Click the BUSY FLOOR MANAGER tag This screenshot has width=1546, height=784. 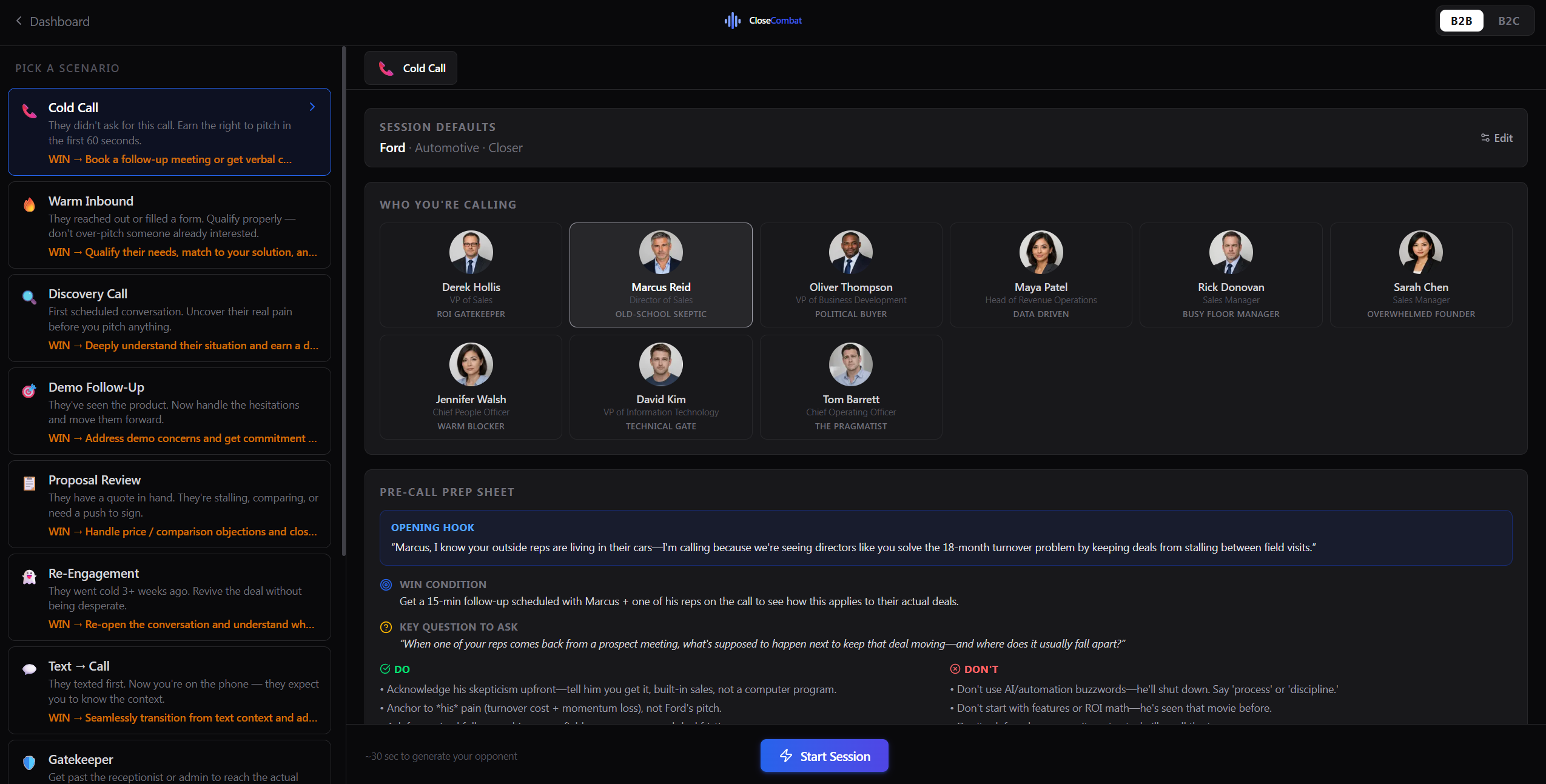coord(1231,314)
